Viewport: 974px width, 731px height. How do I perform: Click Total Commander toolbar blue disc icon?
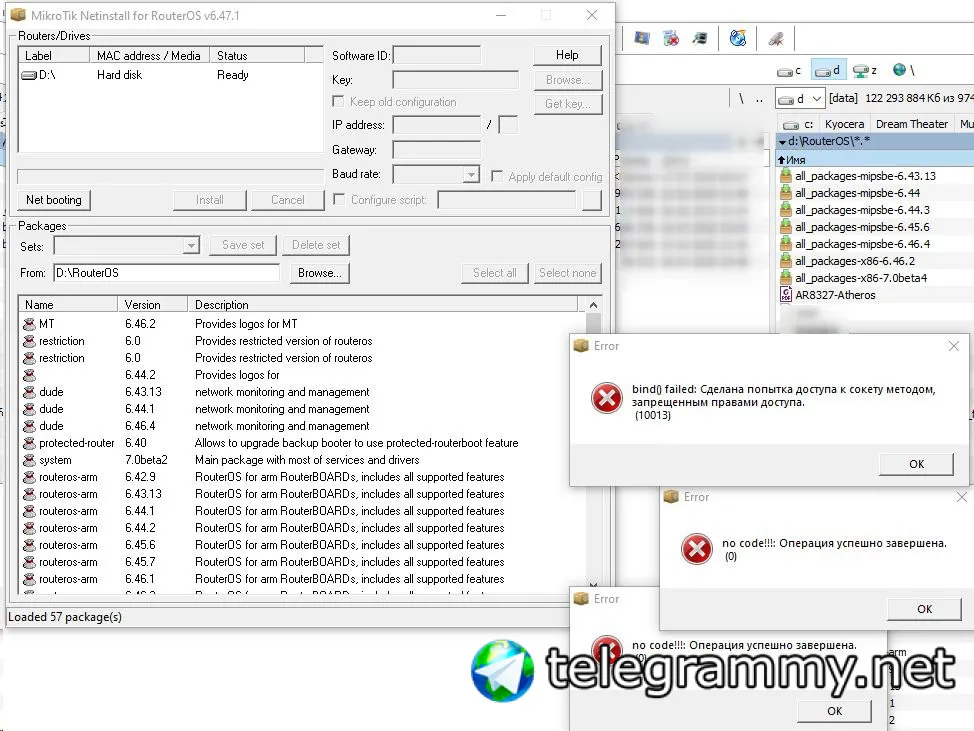(x=737, y=39)
